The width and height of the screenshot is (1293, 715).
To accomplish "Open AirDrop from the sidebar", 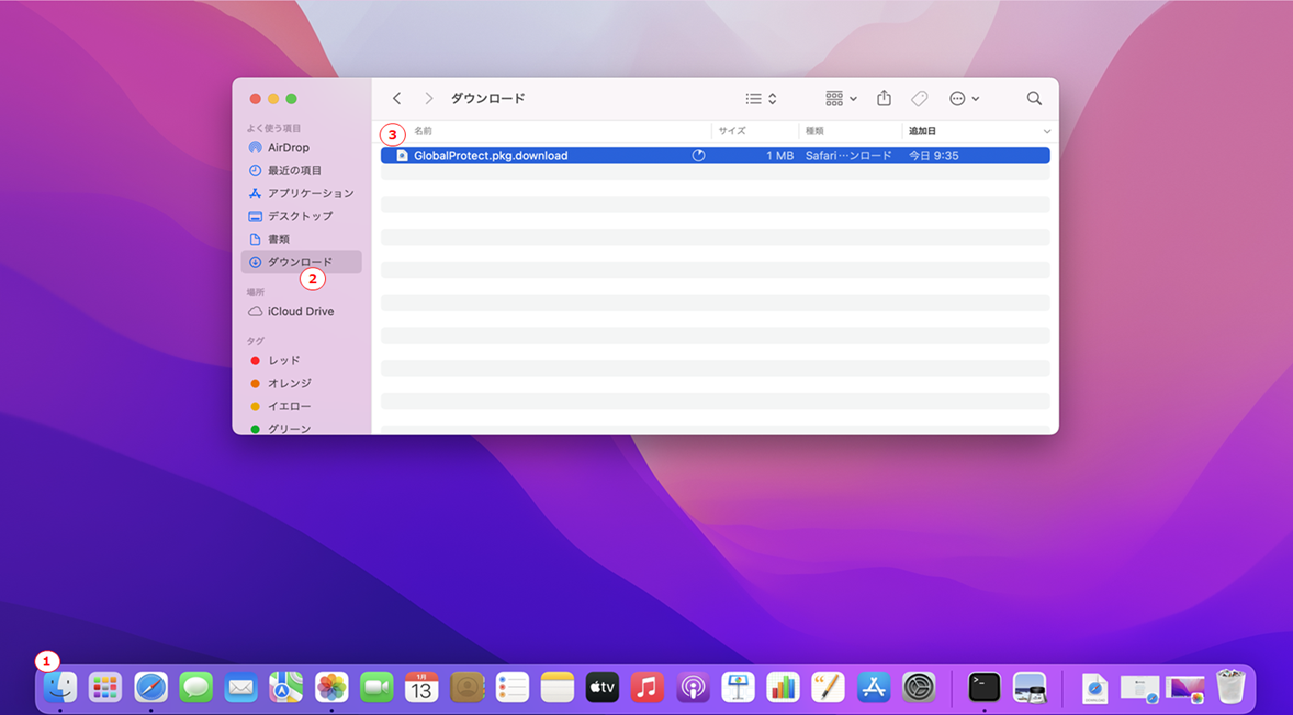I will pos(288,147).
